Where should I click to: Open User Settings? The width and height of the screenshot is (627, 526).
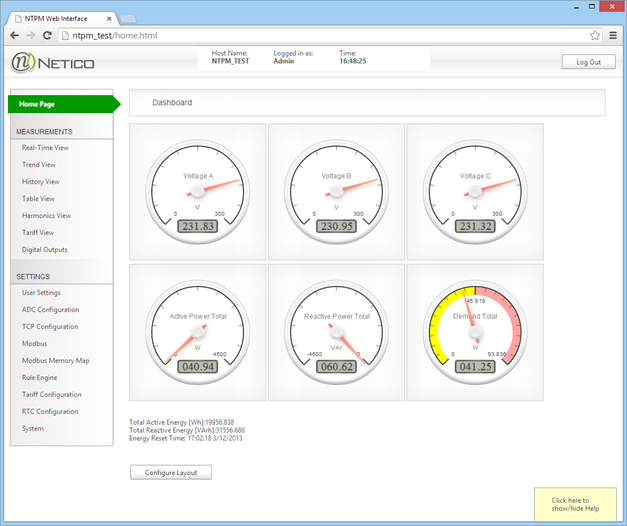41,292
